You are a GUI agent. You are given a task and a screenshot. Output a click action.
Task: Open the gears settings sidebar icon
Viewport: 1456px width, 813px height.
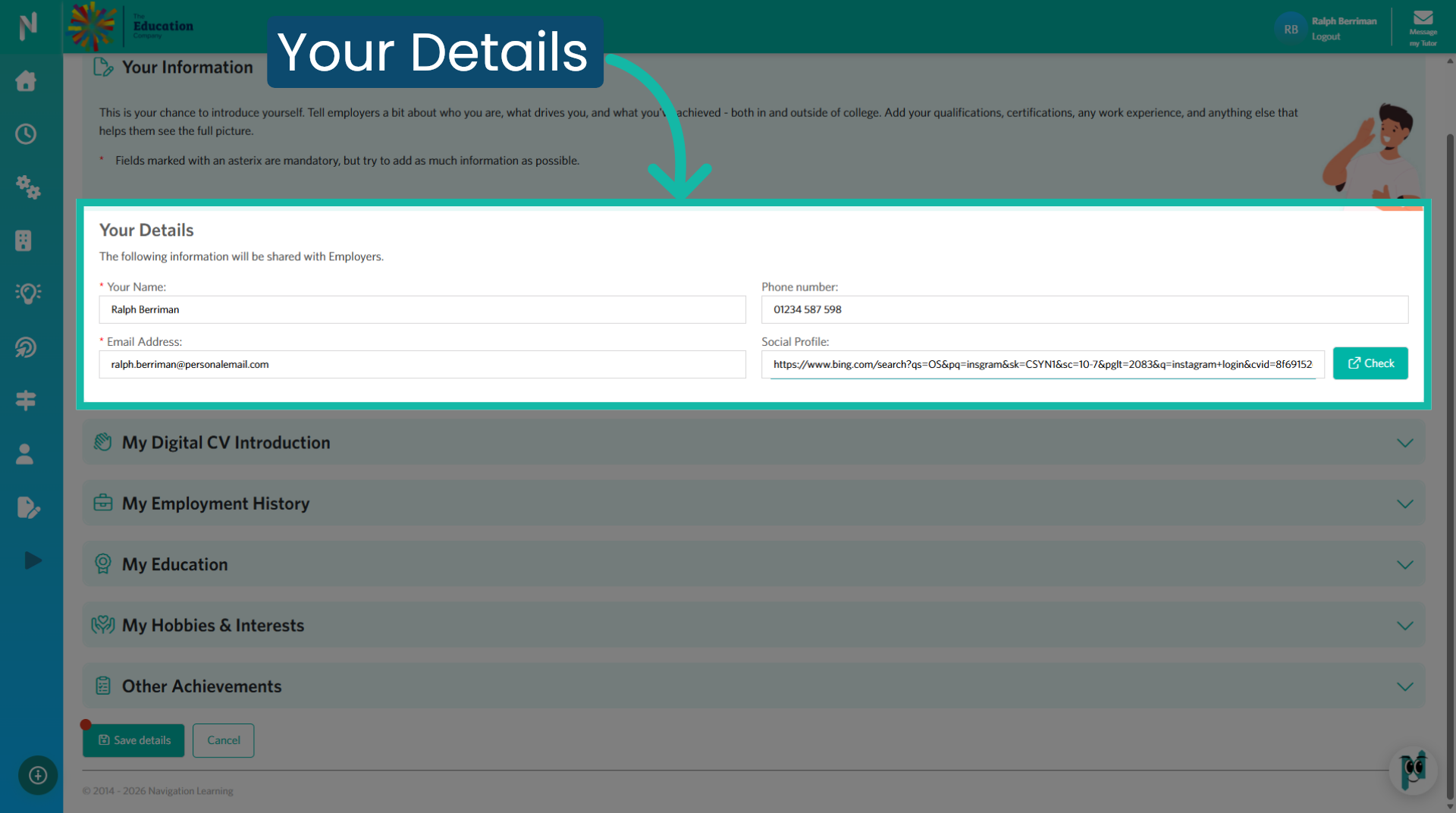(27, 187)
